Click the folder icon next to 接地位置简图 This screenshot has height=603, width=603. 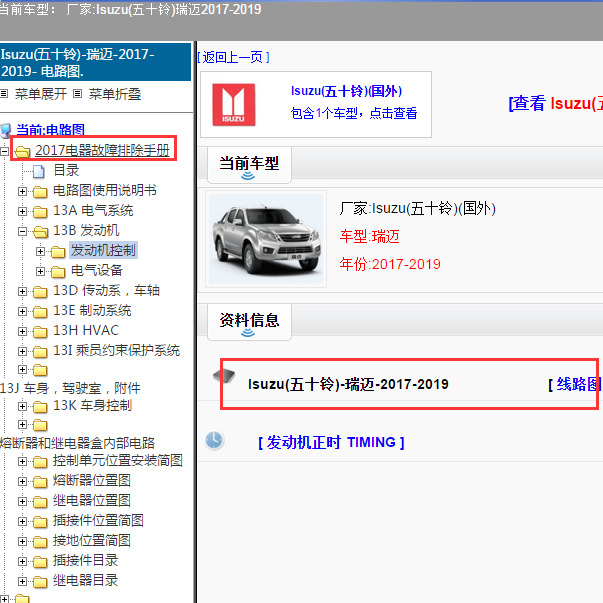pos(40,541)
